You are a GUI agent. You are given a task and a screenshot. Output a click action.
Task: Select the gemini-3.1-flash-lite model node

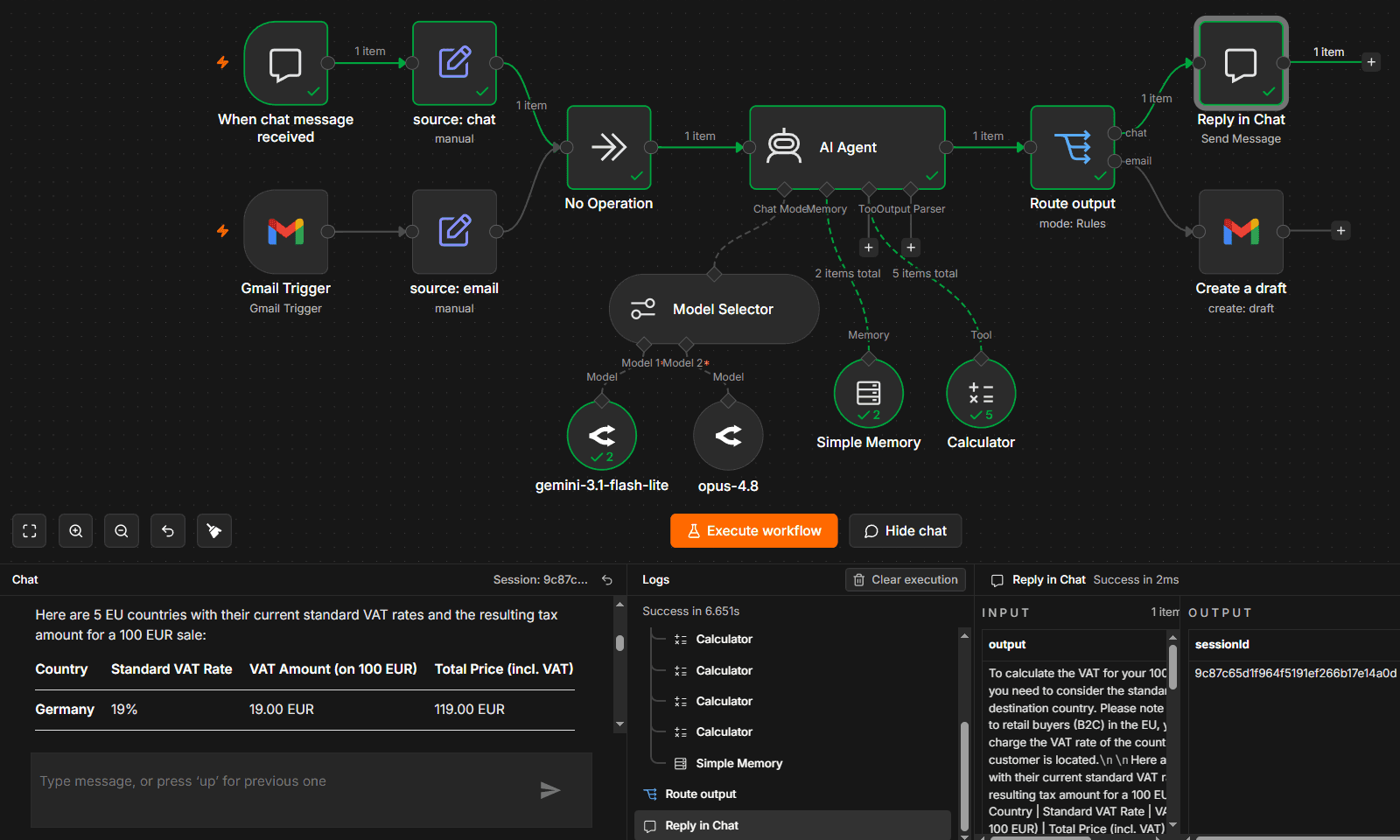(602, 435)
